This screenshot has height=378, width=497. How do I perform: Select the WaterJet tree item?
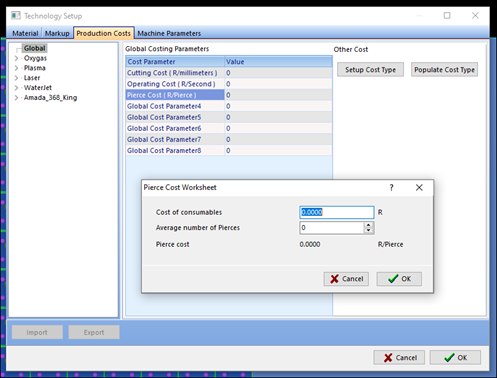click(38, 88)
